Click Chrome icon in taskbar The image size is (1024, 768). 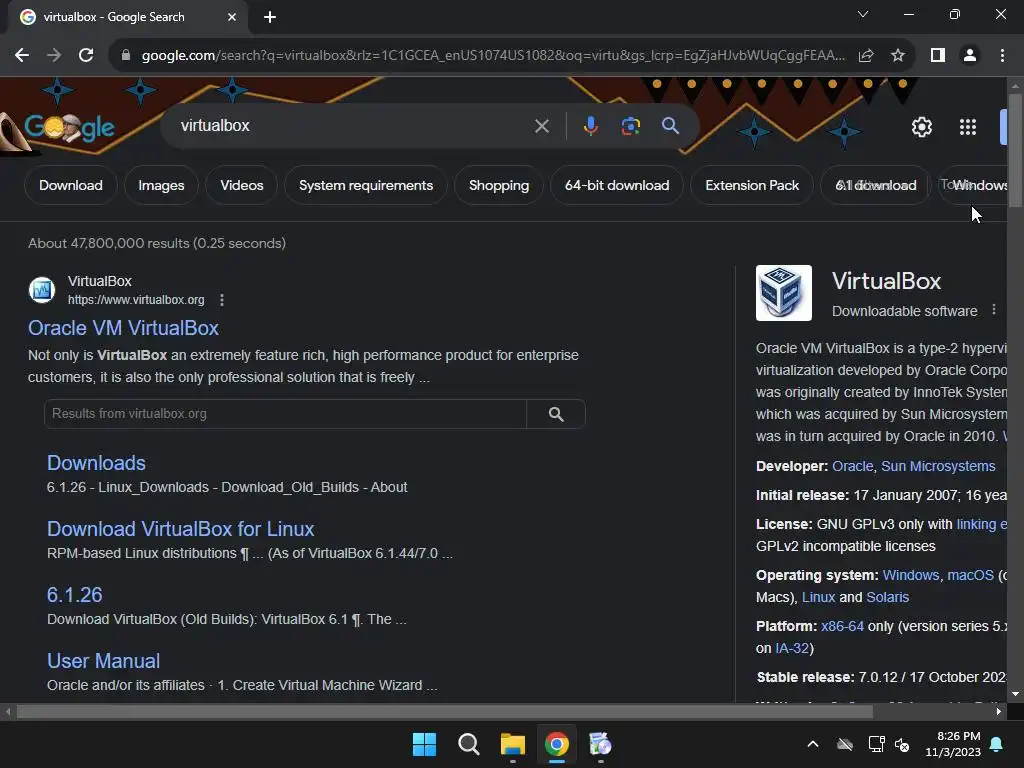[x=556, y=744]
